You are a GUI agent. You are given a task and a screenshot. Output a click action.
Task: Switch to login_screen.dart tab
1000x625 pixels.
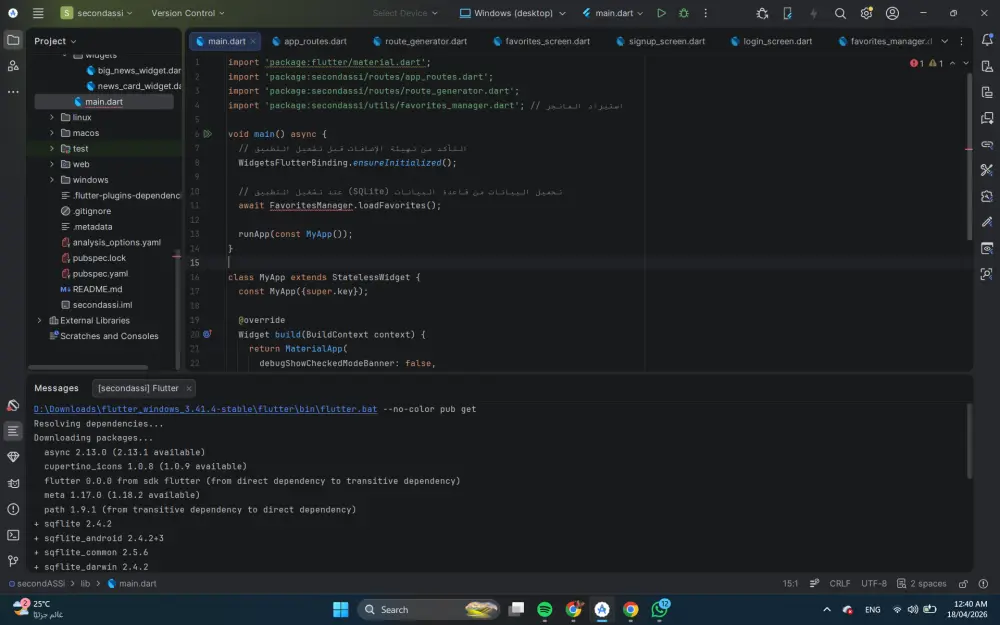[771, 41]
